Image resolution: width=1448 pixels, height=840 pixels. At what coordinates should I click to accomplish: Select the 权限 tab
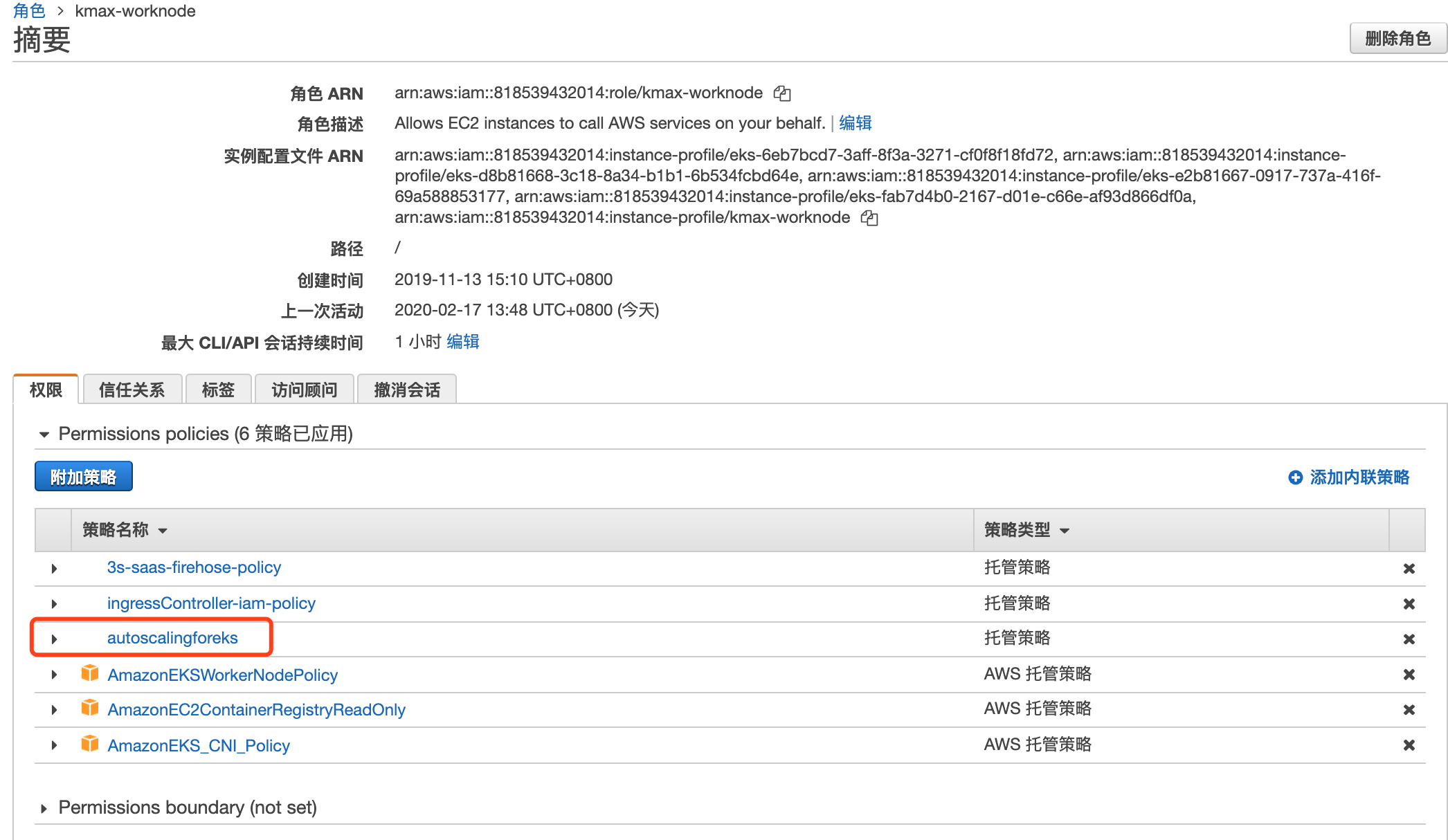coord(46,390)
